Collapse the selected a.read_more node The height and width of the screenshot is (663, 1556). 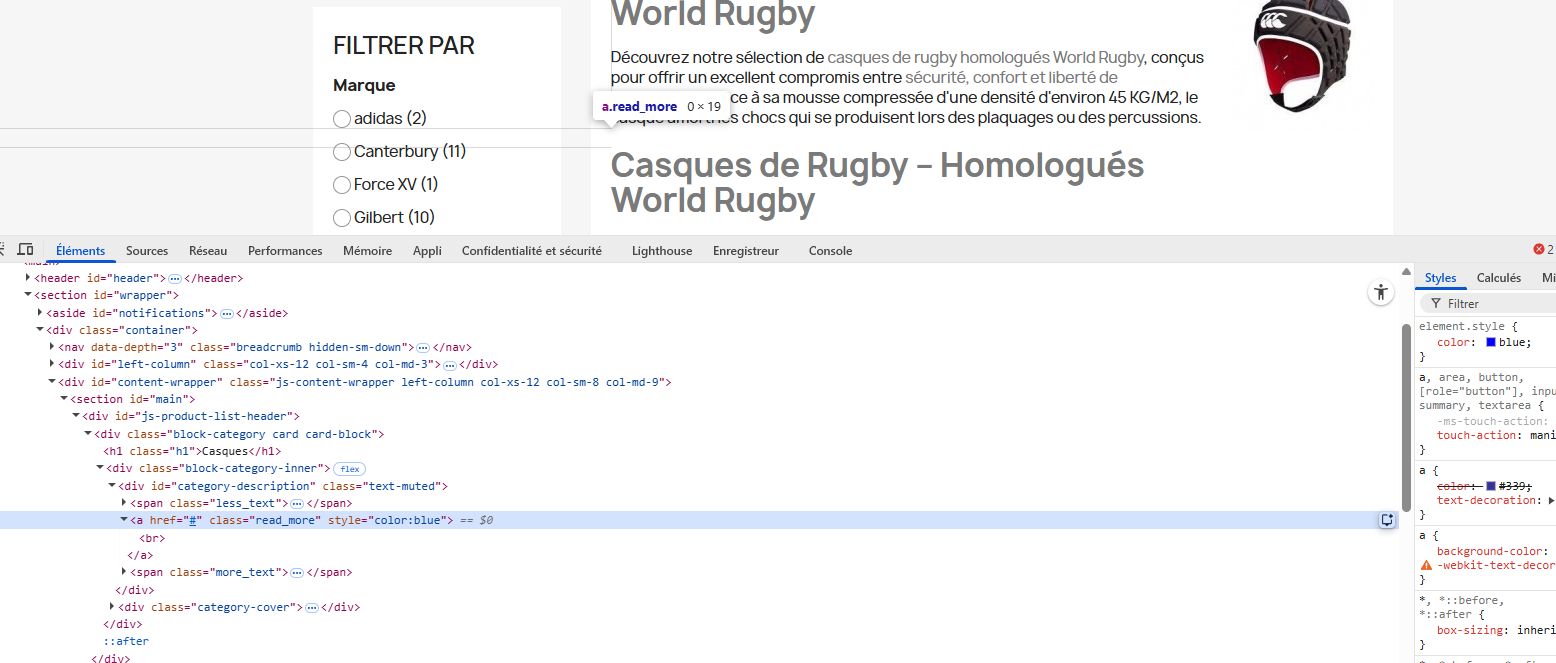pyautogui.click(x=124, y=520)
